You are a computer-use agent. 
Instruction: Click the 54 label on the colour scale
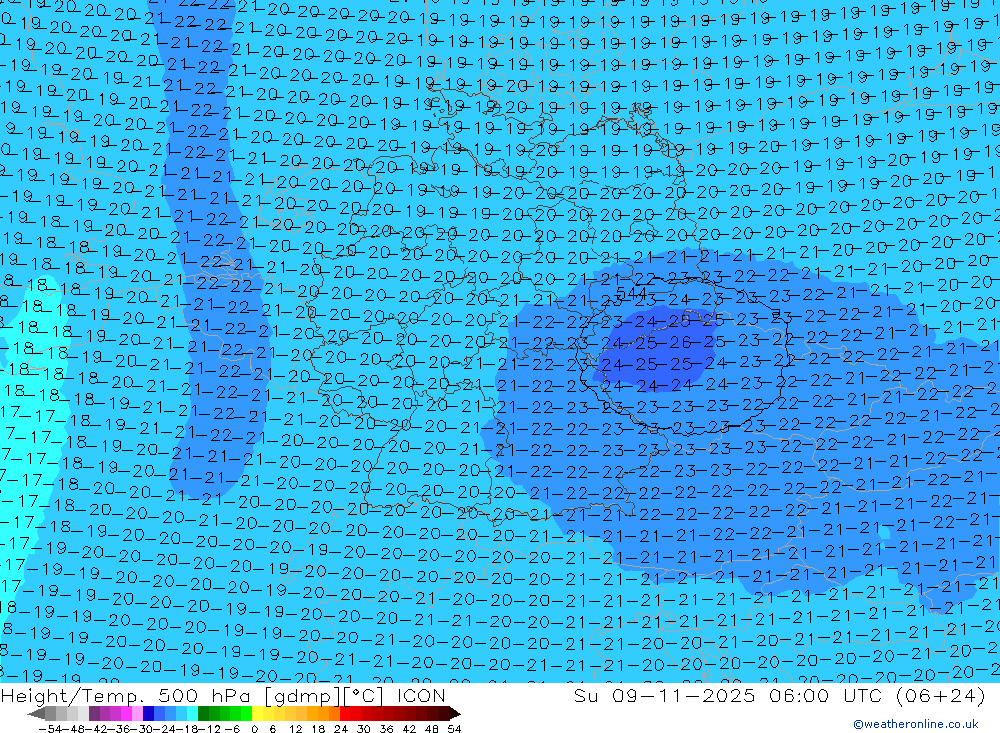[x=454, y=729]
